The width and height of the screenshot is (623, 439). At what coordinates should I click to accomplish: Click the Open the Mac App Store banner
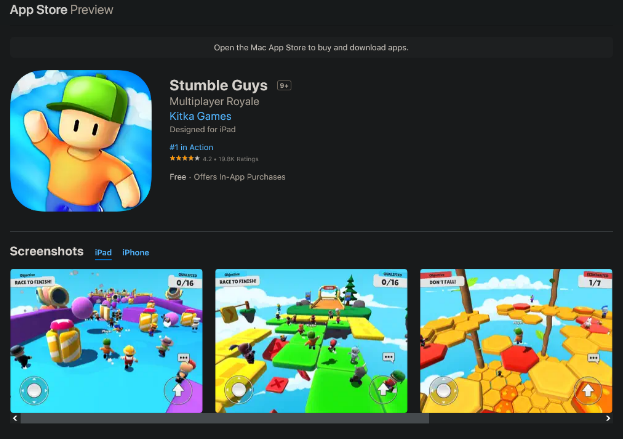pos(311,48)
